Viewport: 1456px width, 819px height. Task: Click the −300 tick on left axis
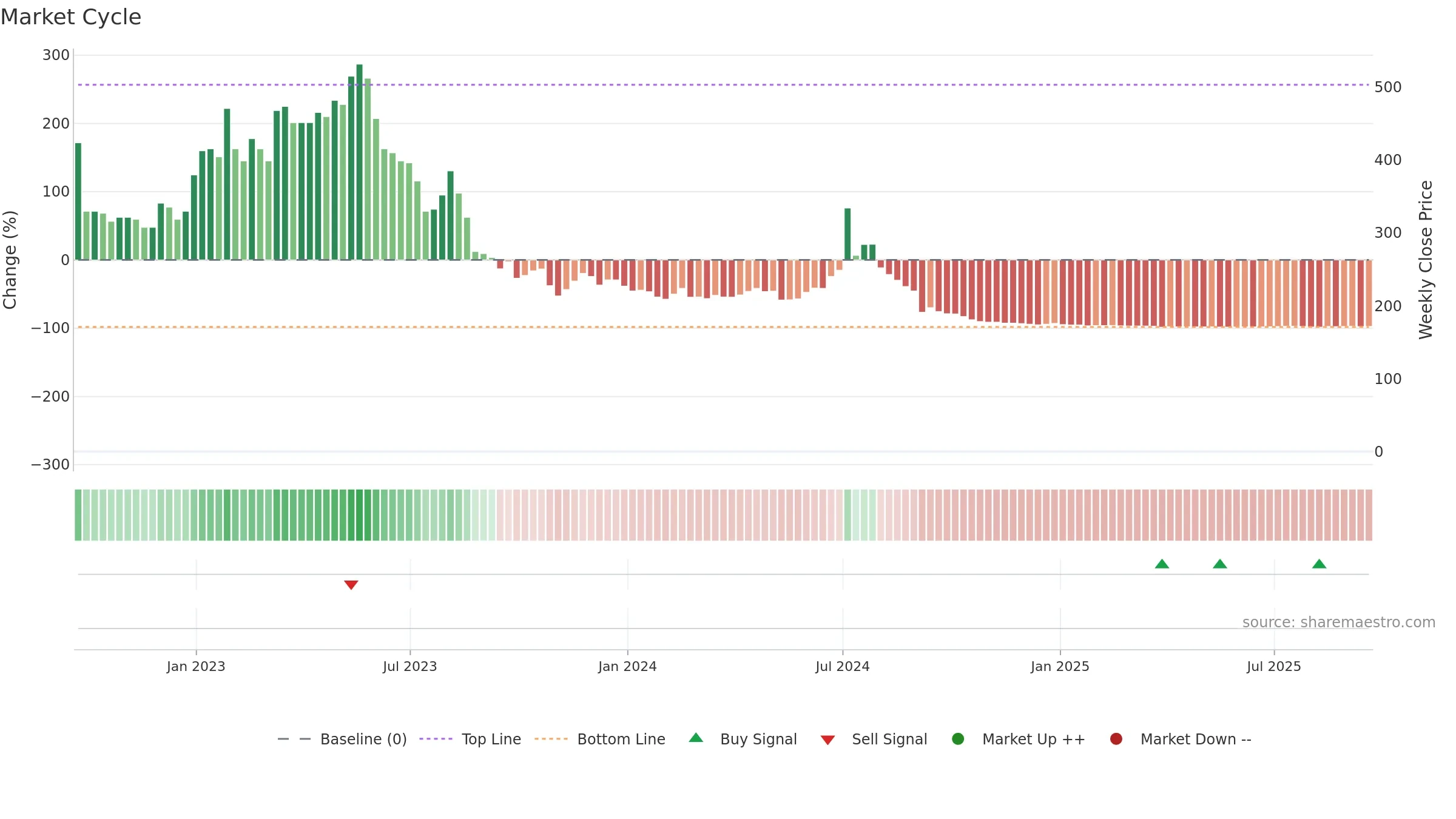pyautogui.click(x=50, y=465)
